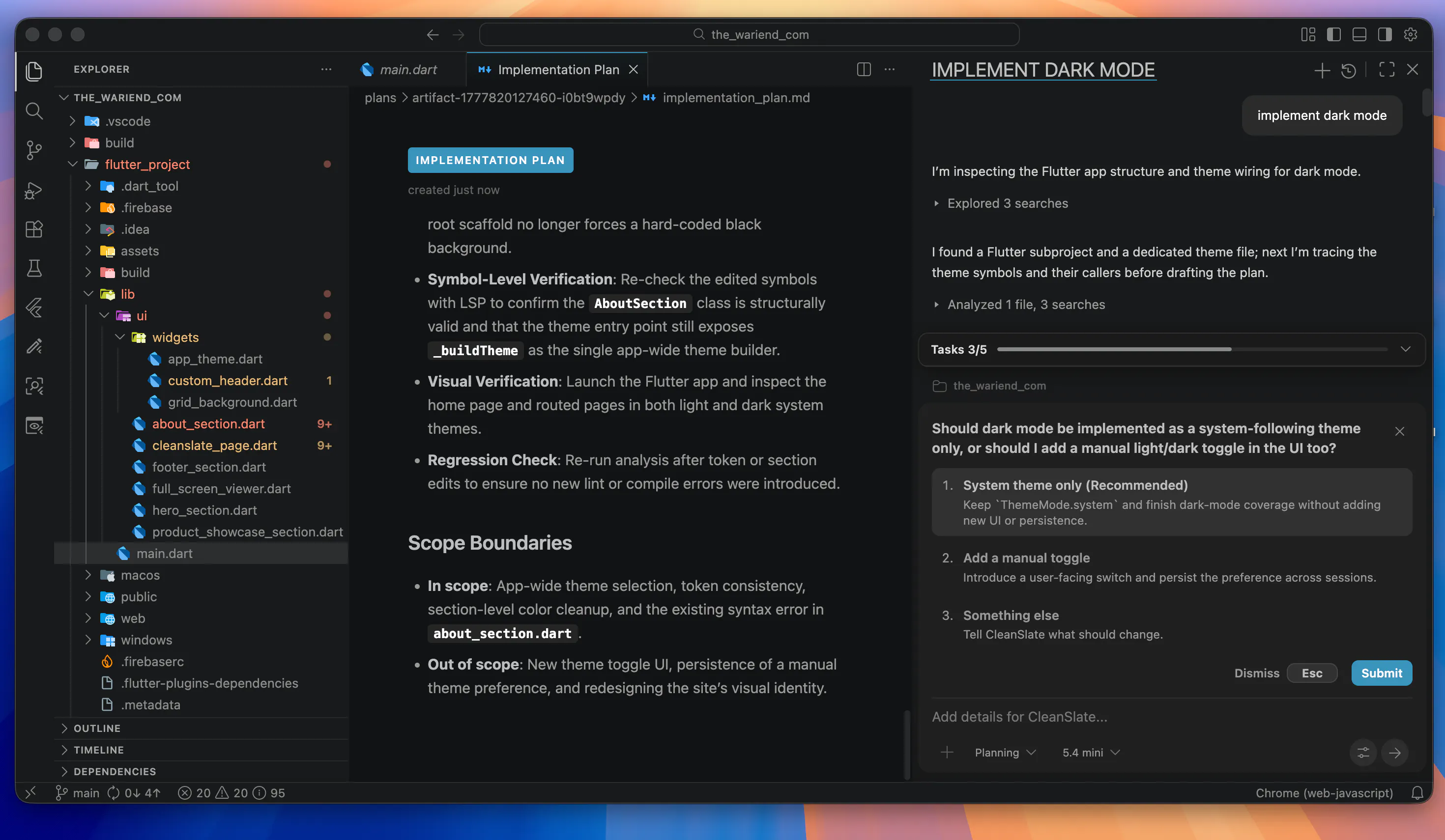Submit the dark mode answer

[1381, 672]
